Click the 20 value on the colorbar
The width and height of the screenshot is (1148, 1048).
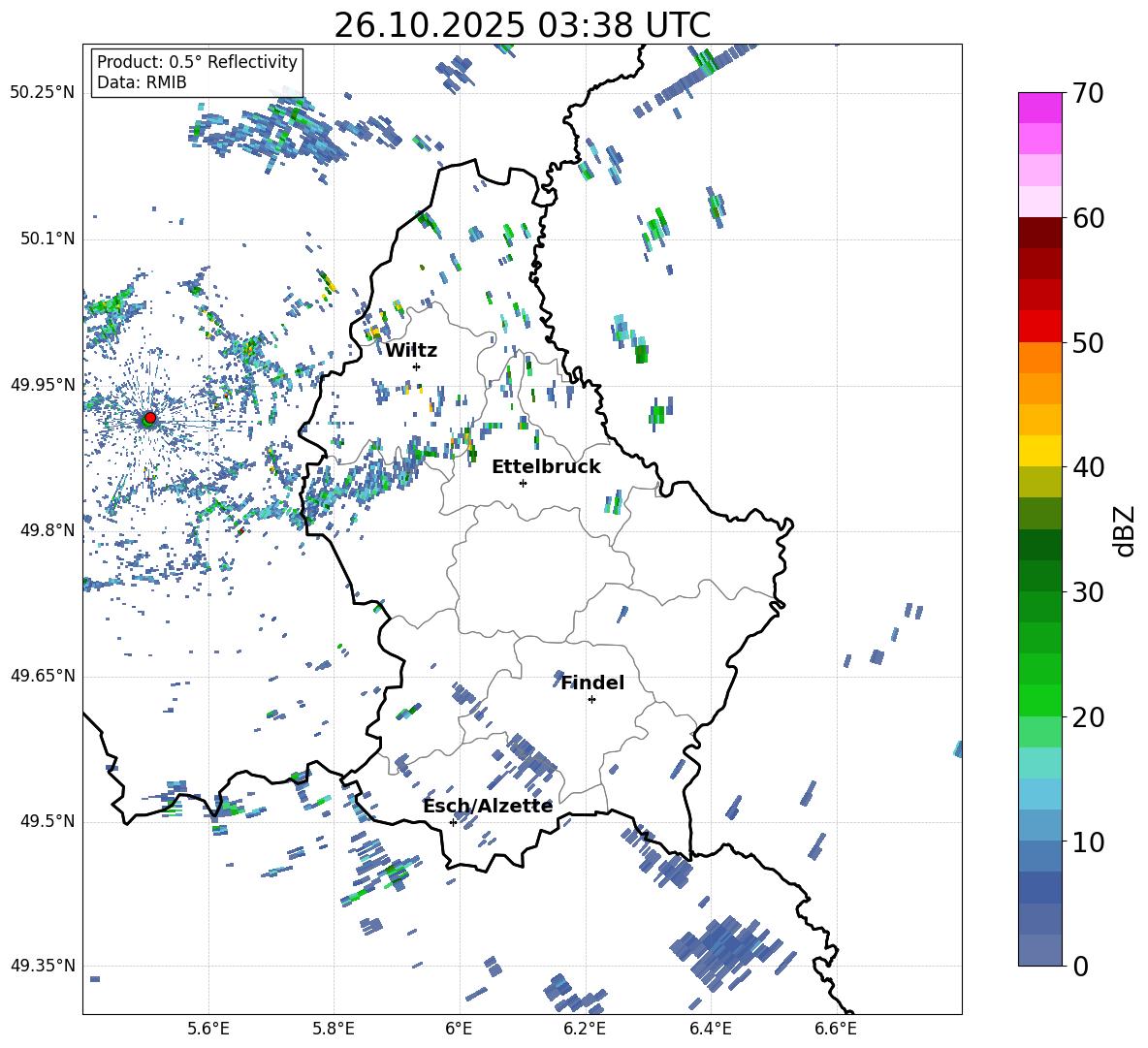(1088, 717)
